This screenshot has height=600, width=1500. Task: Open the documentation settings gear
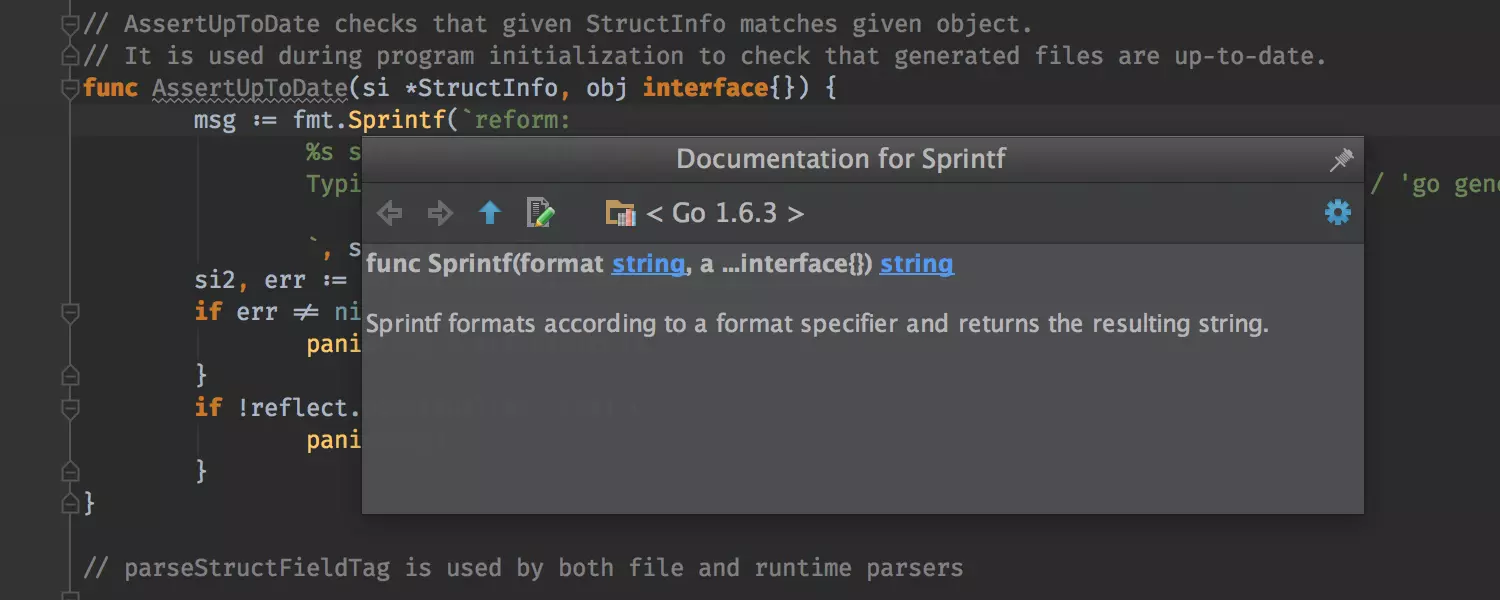1337,212
